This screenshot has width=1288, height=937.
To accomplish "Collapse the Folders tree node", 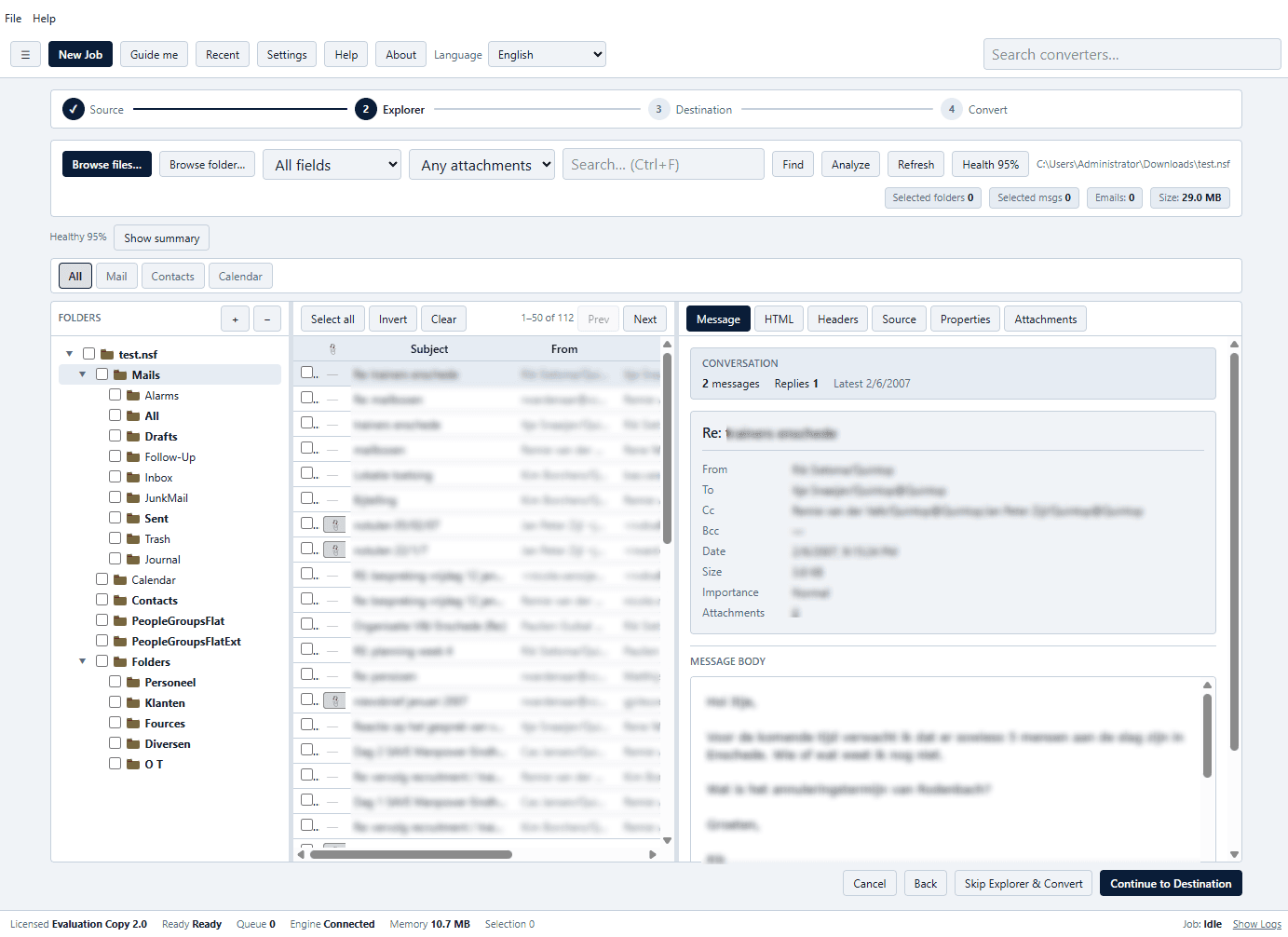I will [83, 661].
